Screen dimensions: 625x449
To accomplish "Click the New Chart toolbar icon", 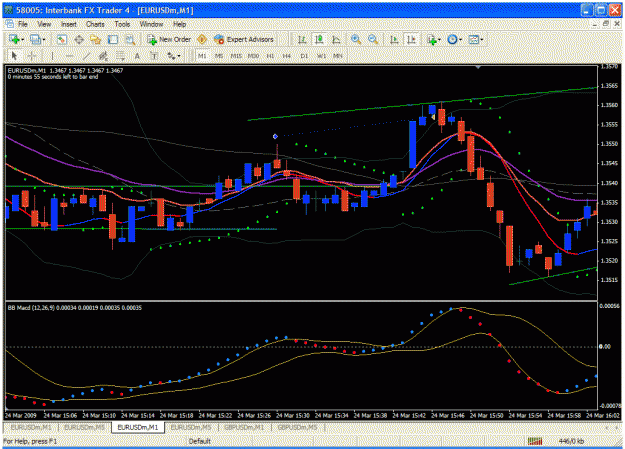I will pos(14,39).
